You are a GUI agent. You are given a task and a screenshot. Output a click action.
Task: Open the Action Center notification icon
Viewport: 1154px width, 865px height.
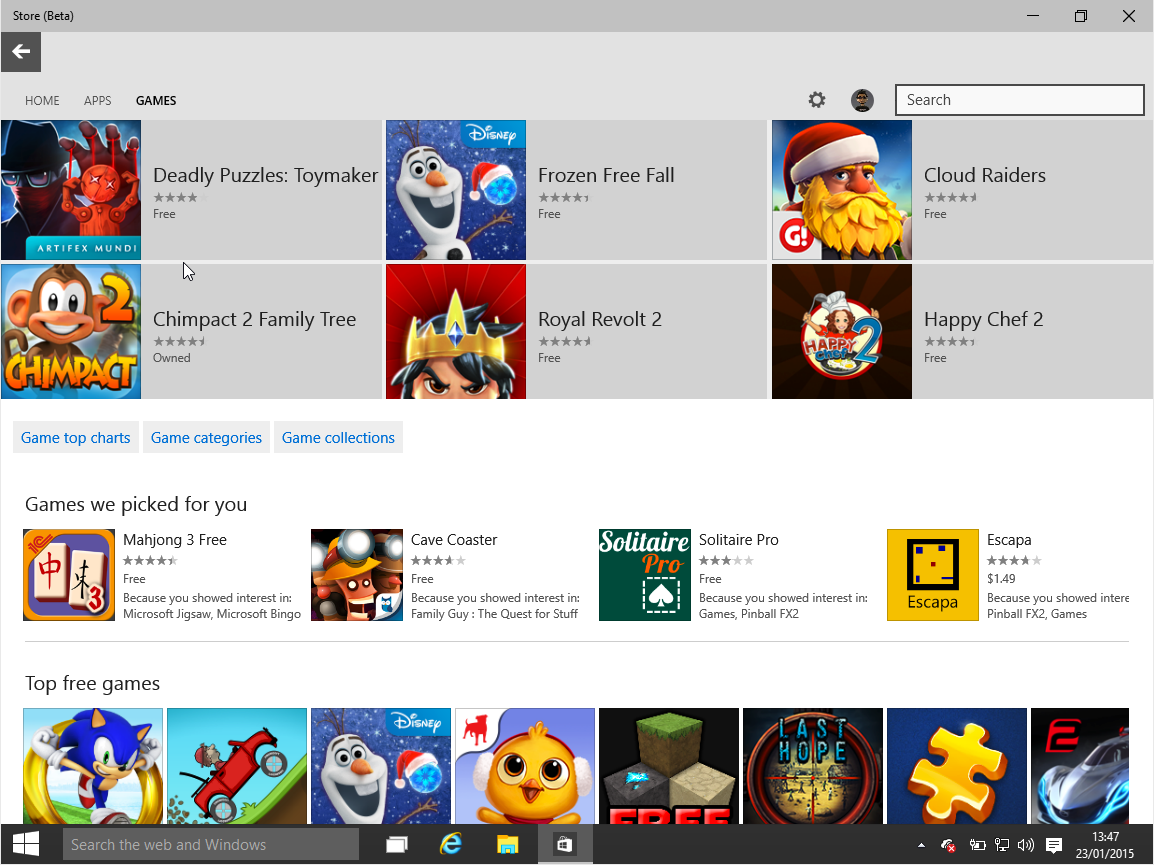pos(1053,844)
